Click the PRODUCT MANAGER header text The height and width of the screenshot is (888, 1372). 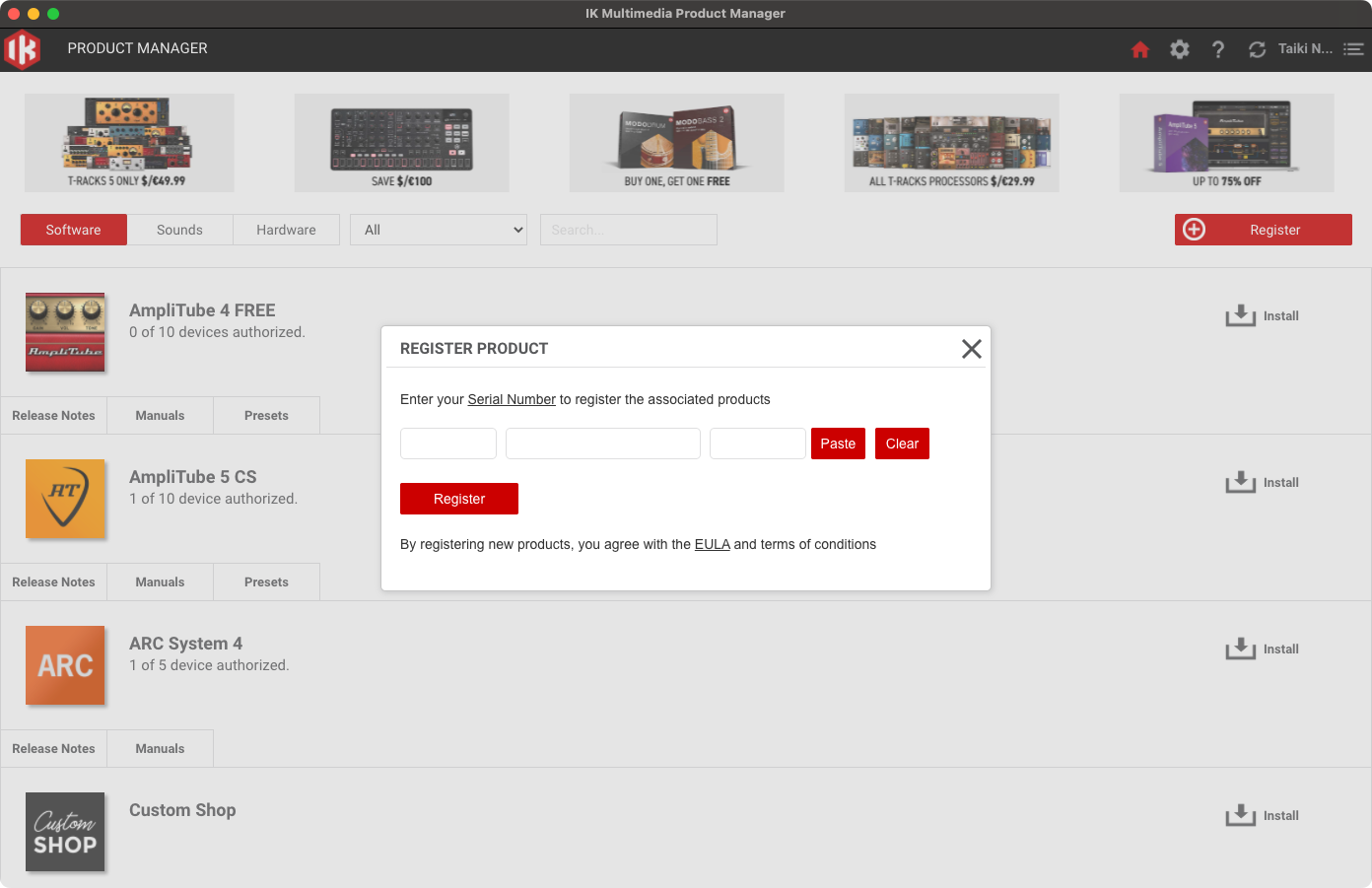pyautogui.click(x=138, y=48)
